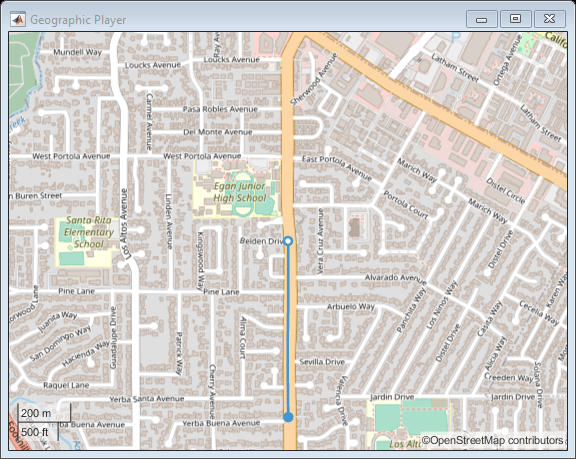This screenshot has height=459, width=576.
Task: Click the Sevilla Drive street label
Action: click(322, 362)
